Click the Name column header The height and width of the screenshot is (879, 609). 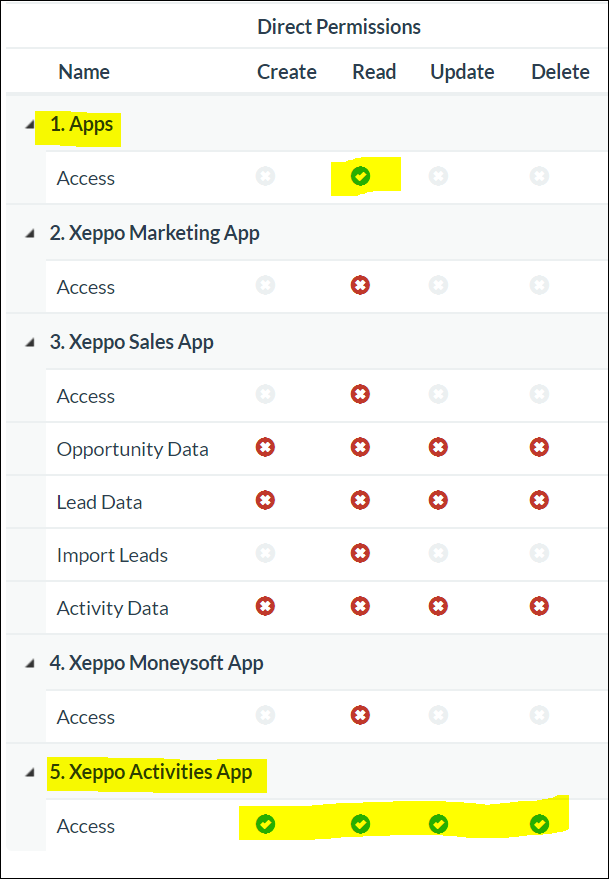click(x=84, y=72)
